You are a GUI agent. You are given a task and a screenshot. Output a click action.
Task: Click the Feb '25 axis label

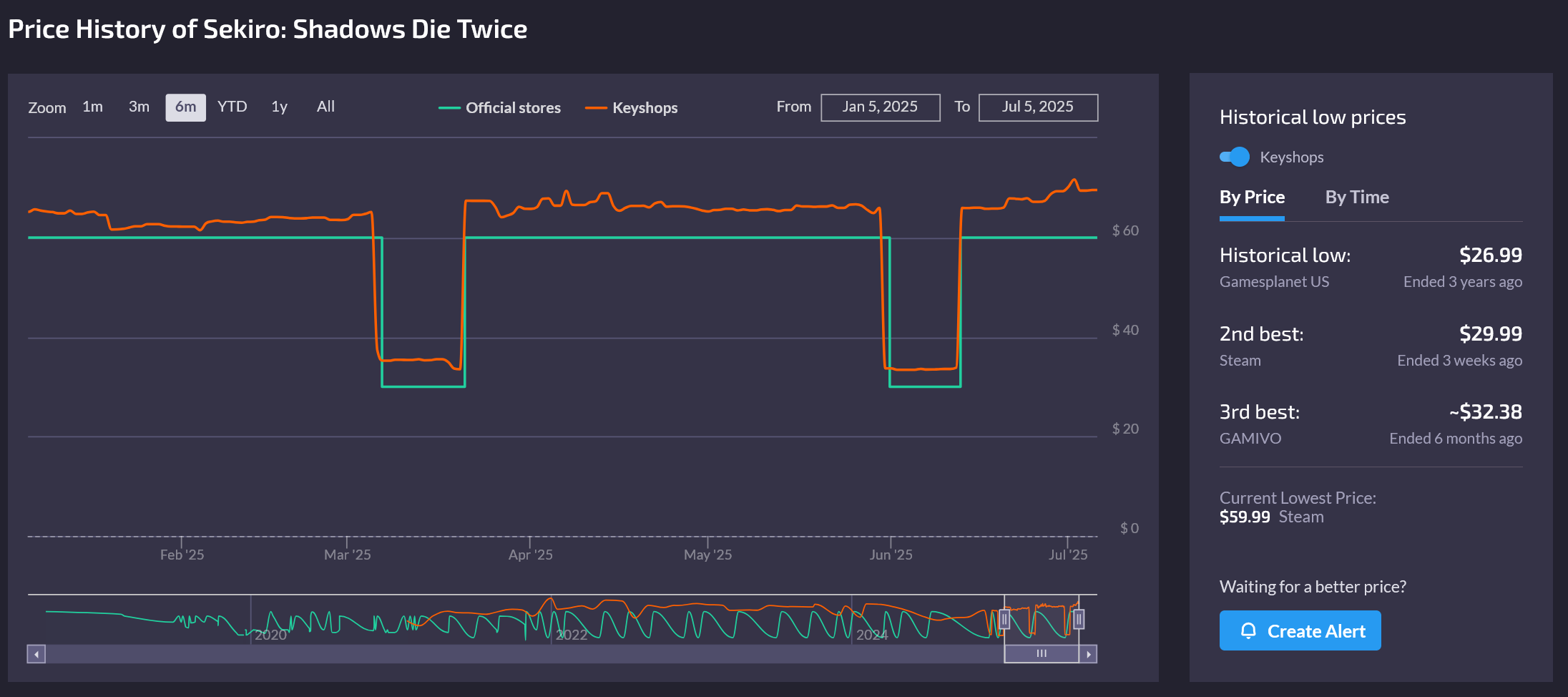click(182, 555)
